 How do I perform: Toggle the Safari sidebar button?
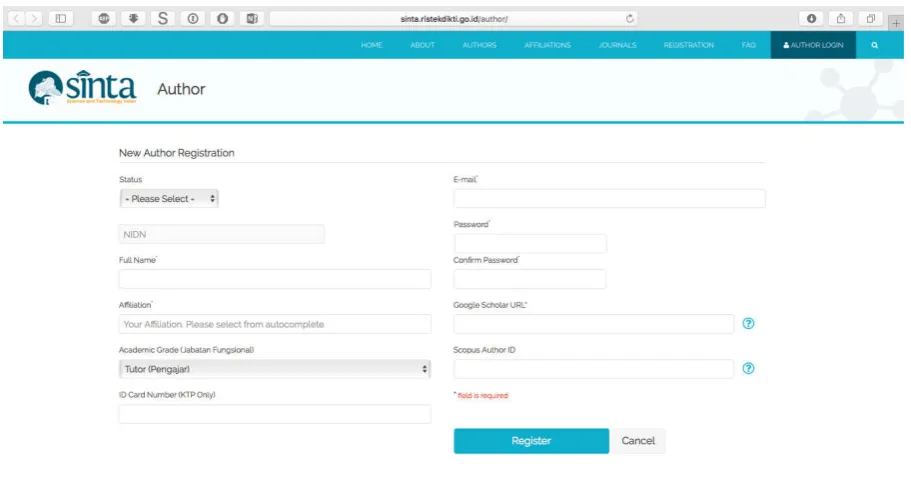pos(61,19)
